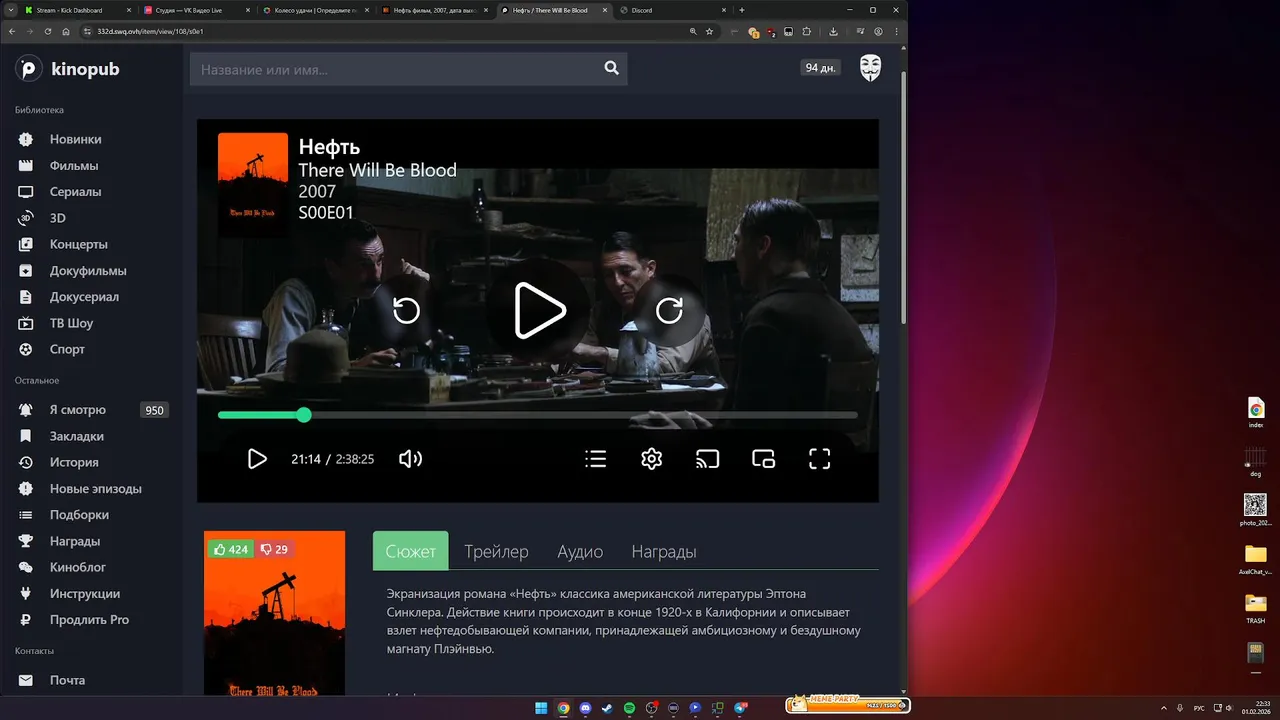Open Я смотрю watchlist
Screen dimensions: 1280x720
pyautogui.click(x=77, y=410)
